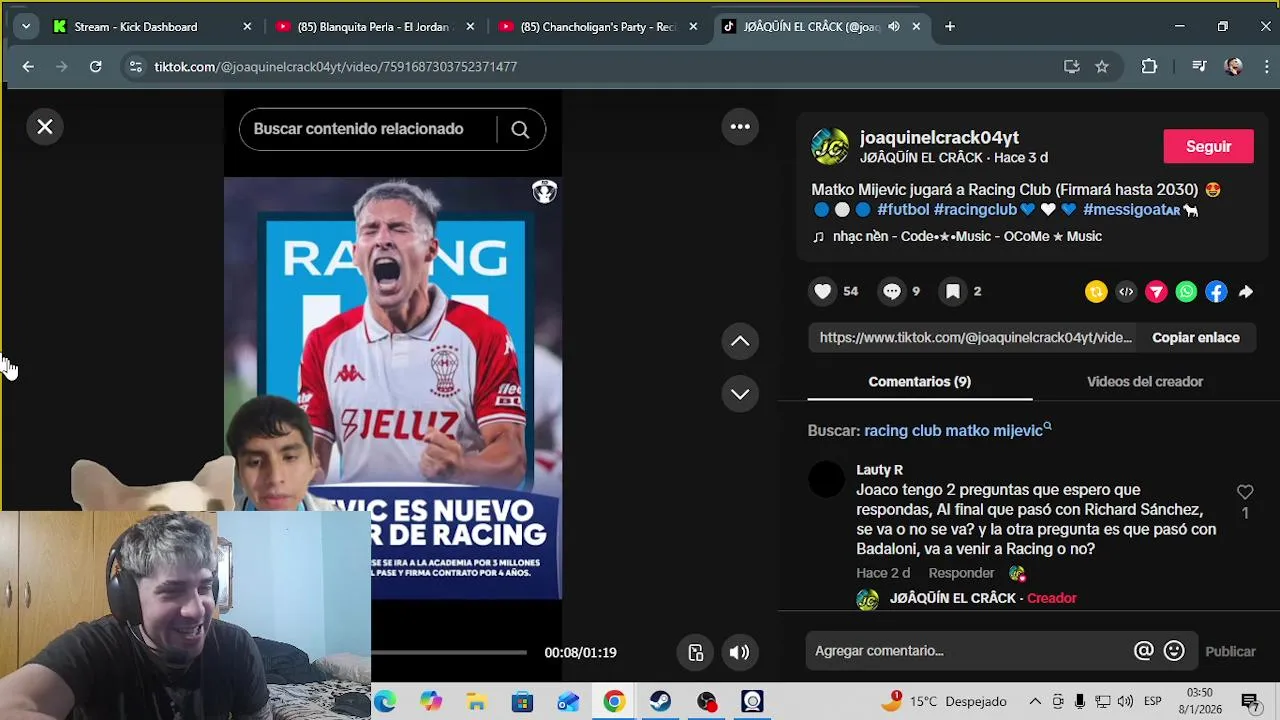Click the search magnifier icon

click(520, 129)
